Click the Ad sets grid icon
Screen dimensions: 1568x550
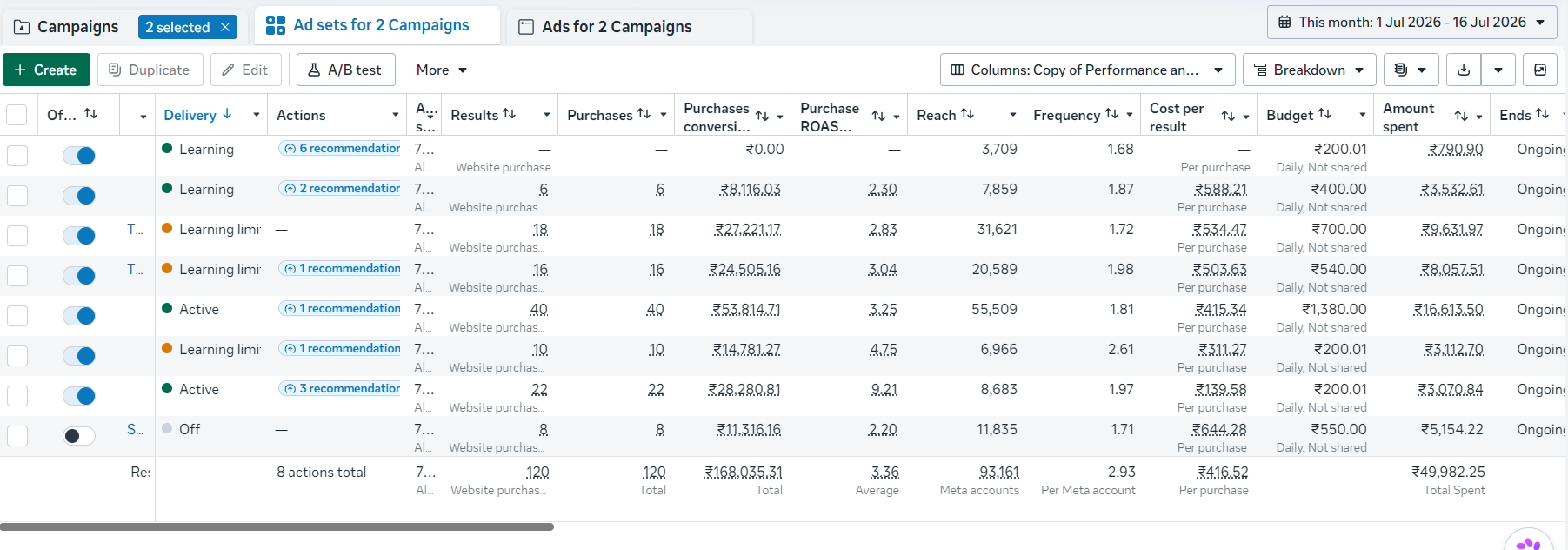[x=276, y=25]
